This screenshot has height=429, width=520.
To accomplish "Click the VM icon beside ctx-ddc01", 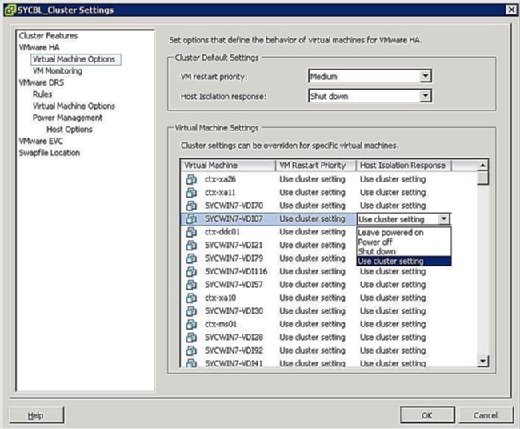I will point(191,232).
